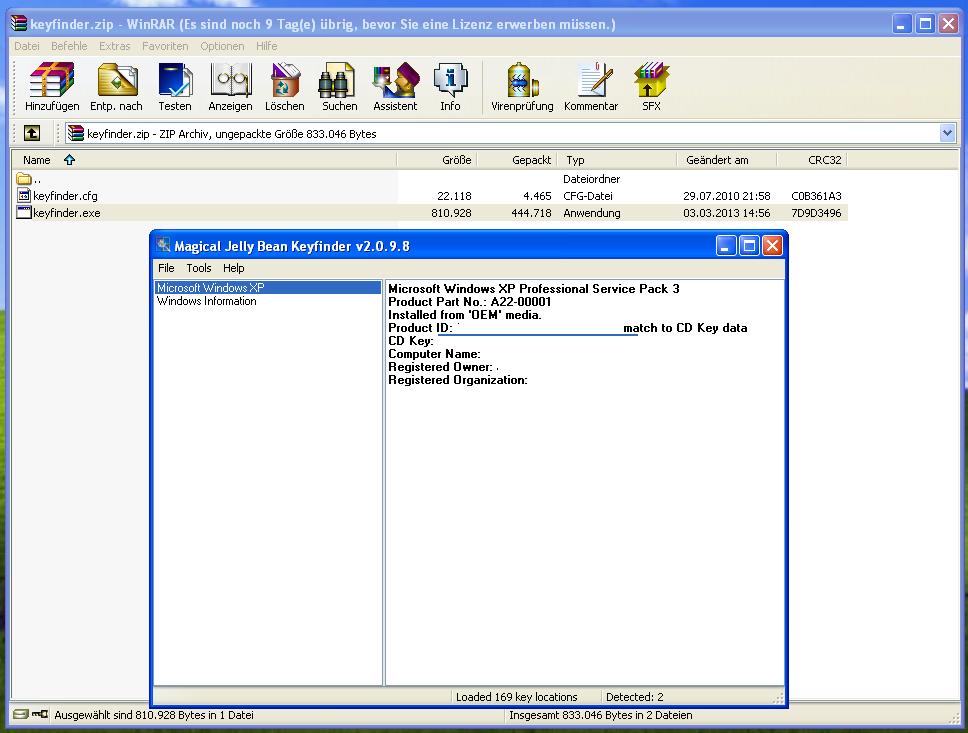Start Virenprüfung virus scan icon
The width and height of the screenshot is (968, 733).
coord(522,80)
